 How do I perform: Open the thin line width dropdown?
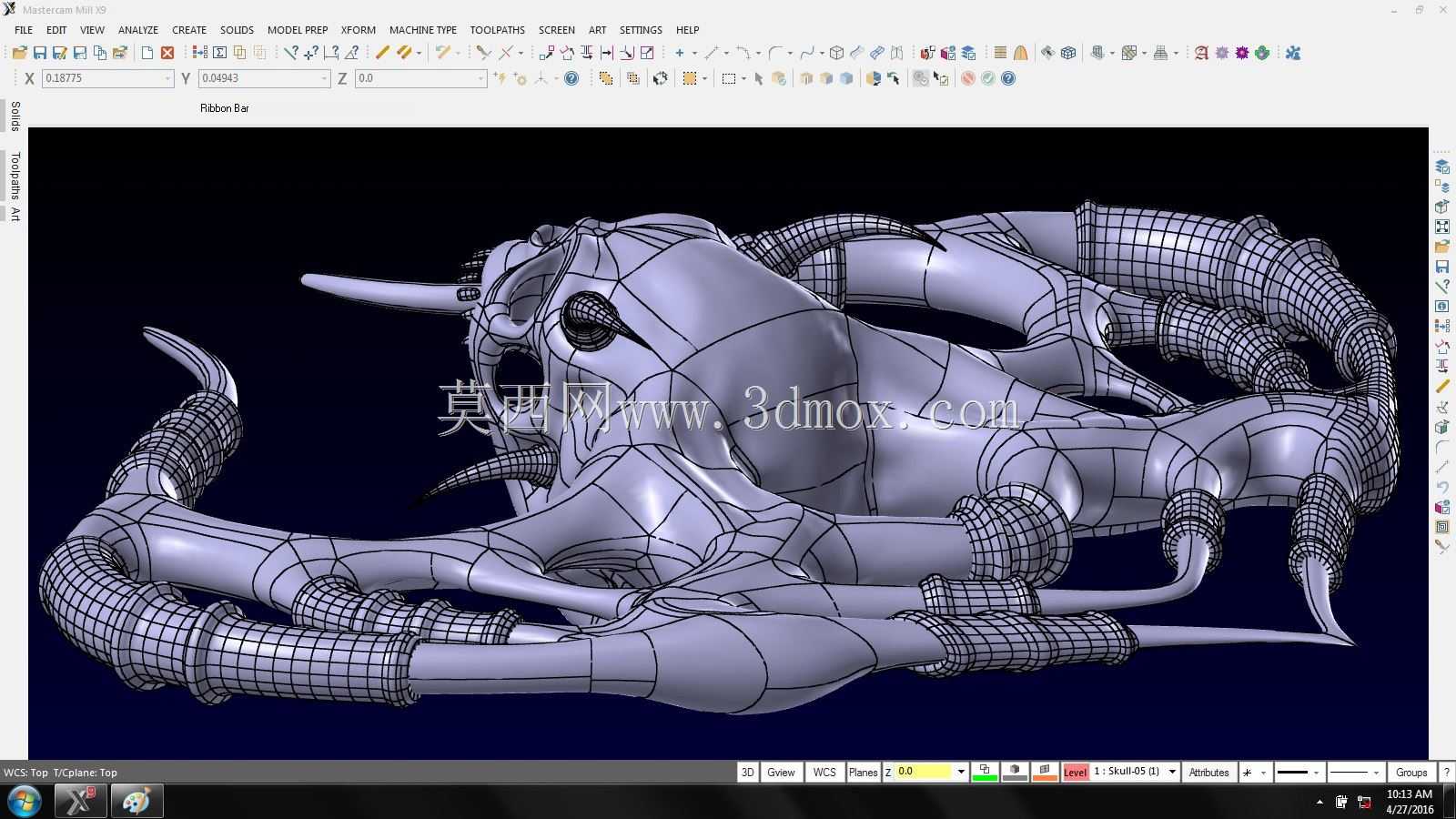point(1376,773)
